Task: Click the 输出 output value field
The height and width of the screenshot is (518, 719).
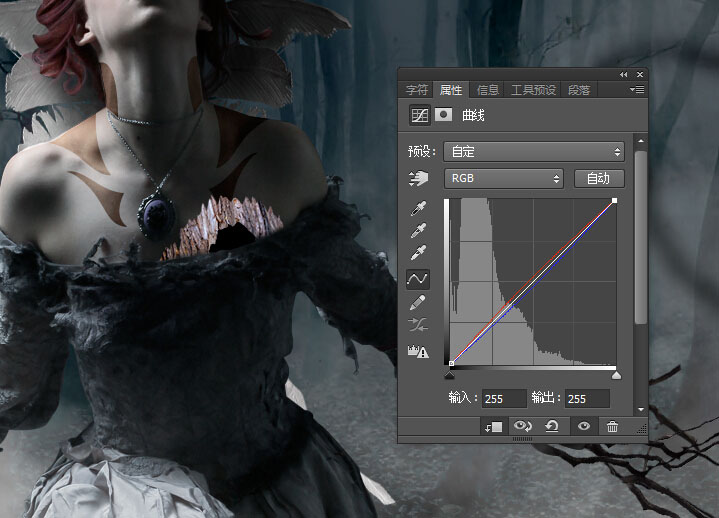Action: (587, 399)
